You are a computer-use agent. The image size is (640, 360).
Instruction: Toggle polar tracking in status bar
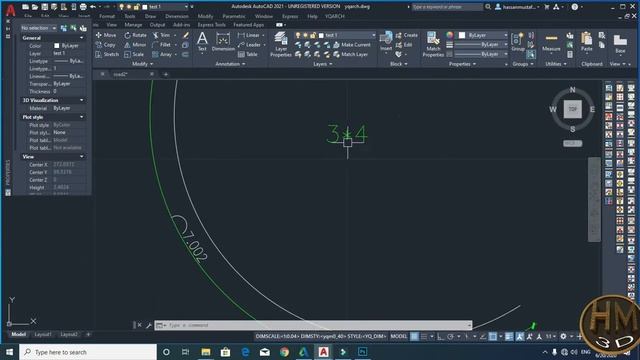451,336
